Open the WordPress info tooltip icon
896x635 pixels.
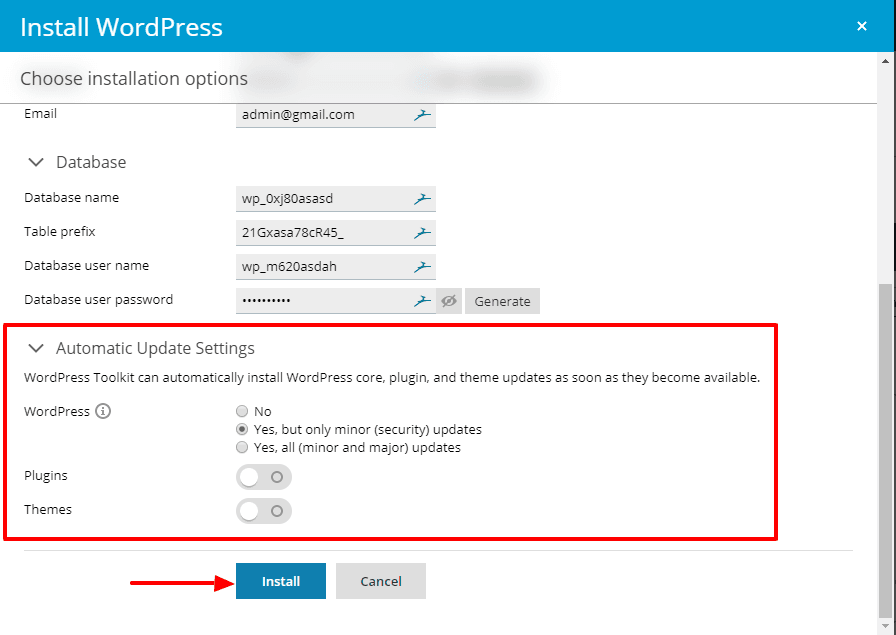point(103,411)
